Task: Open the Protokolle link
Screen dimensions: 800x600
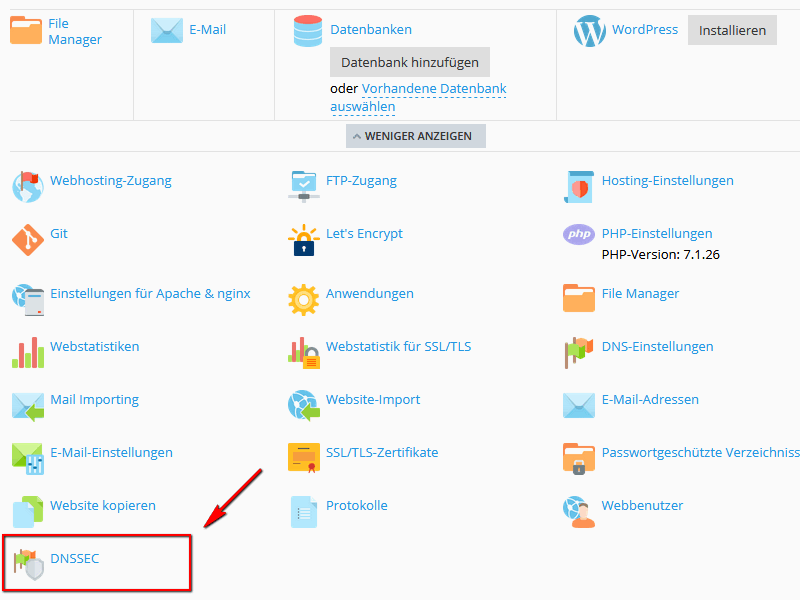Action: 356,506
